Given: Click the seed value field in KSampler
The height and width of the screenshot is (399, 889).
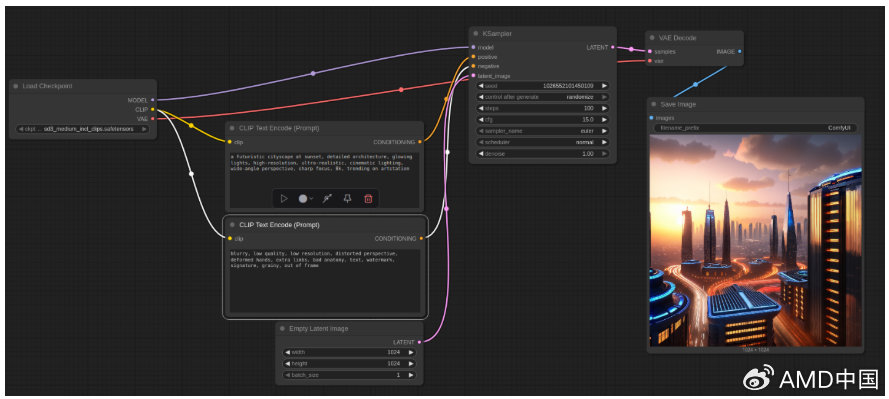Looking at the screenshot, I should (x=543, y=86).
